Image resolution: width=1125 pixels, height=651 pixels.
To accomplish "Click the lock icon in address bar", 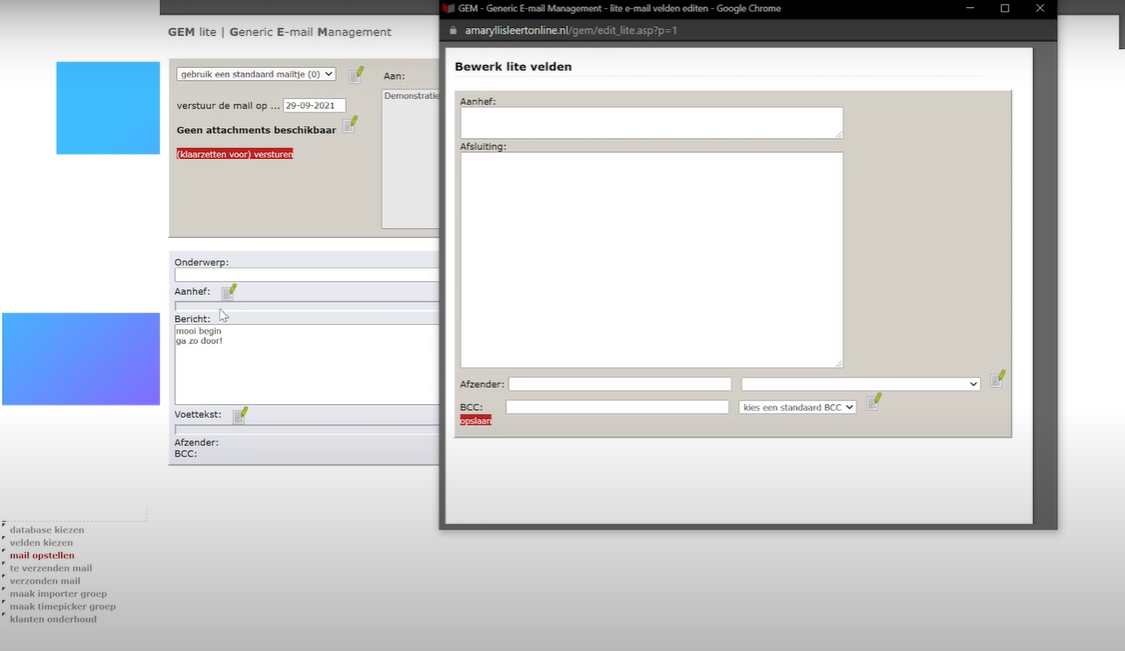I will [x=454, y=30].
